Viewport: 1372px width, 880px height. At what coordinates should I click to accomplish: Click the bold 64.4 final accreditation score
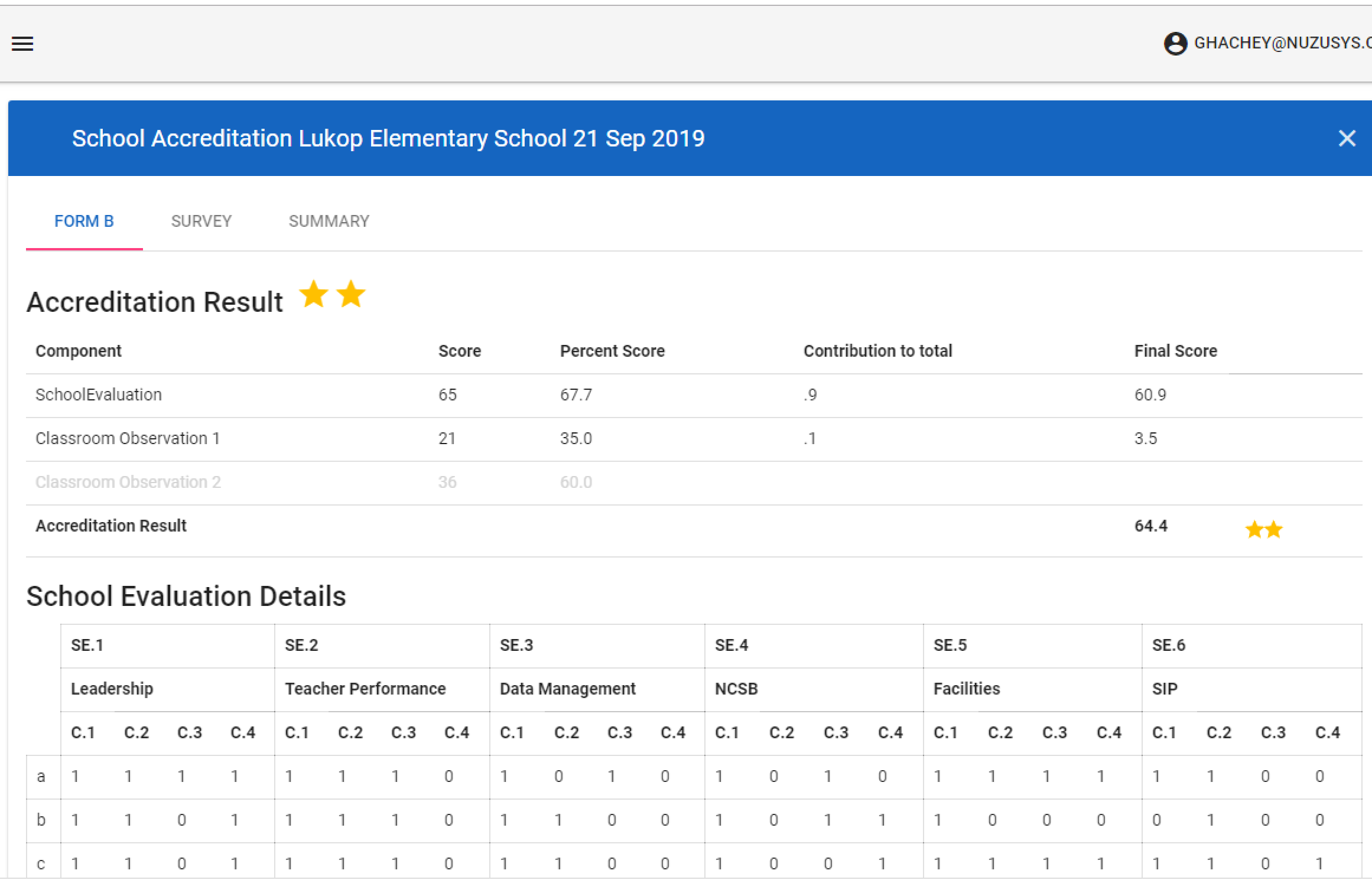(x=1150, y=526)
